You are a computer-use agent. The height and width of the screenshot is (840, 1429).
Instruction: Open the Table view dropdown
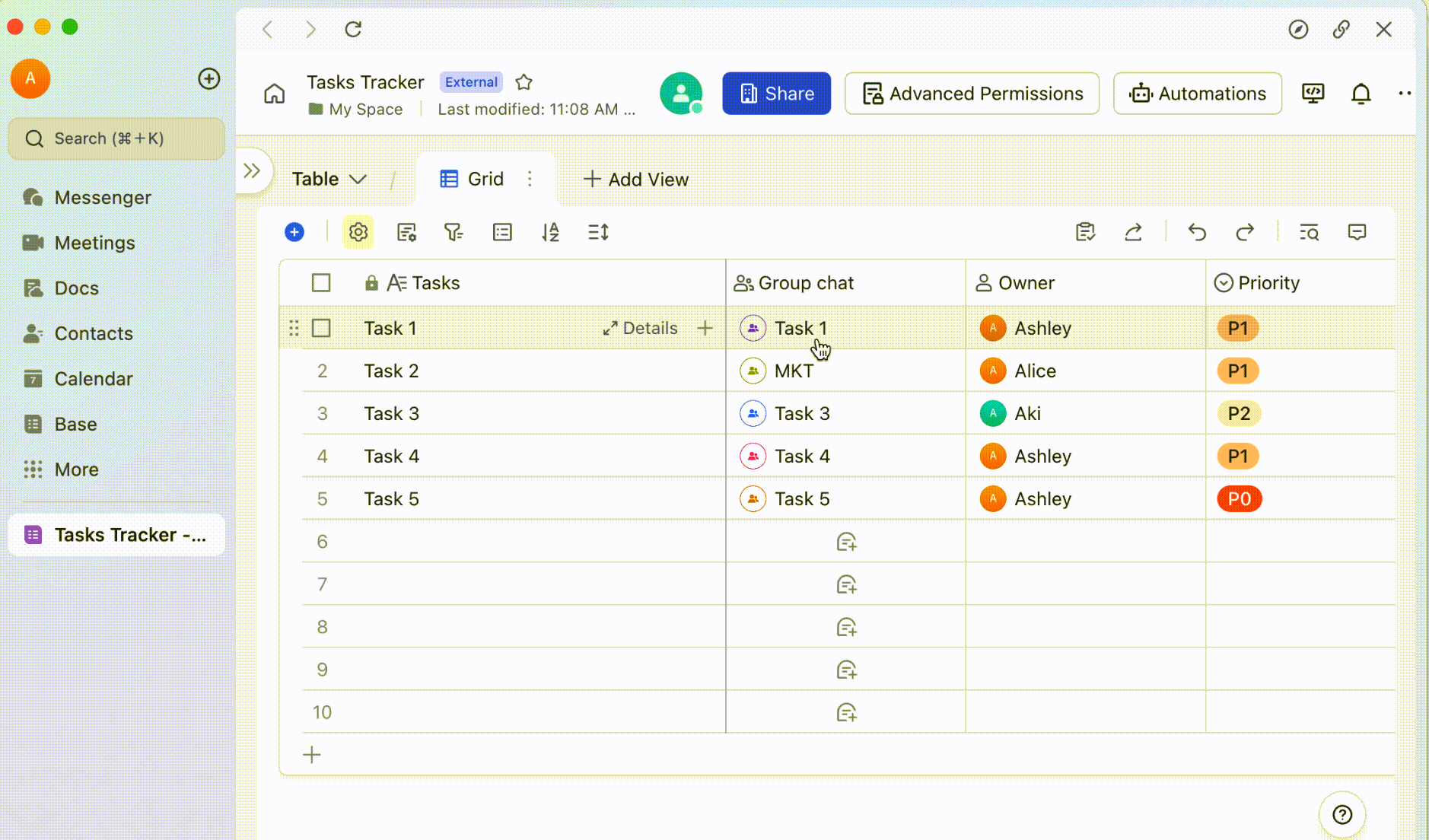329,179
